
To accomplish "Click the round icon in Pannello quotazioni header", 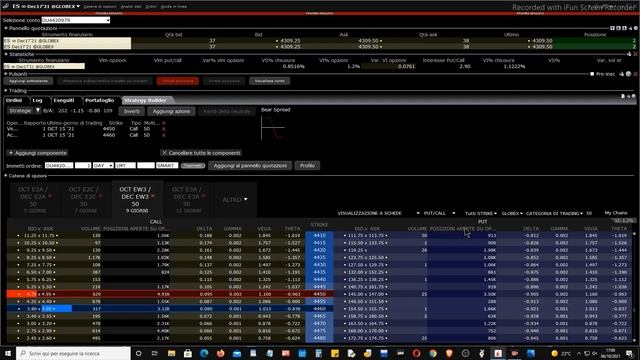I will coord(636,28).
